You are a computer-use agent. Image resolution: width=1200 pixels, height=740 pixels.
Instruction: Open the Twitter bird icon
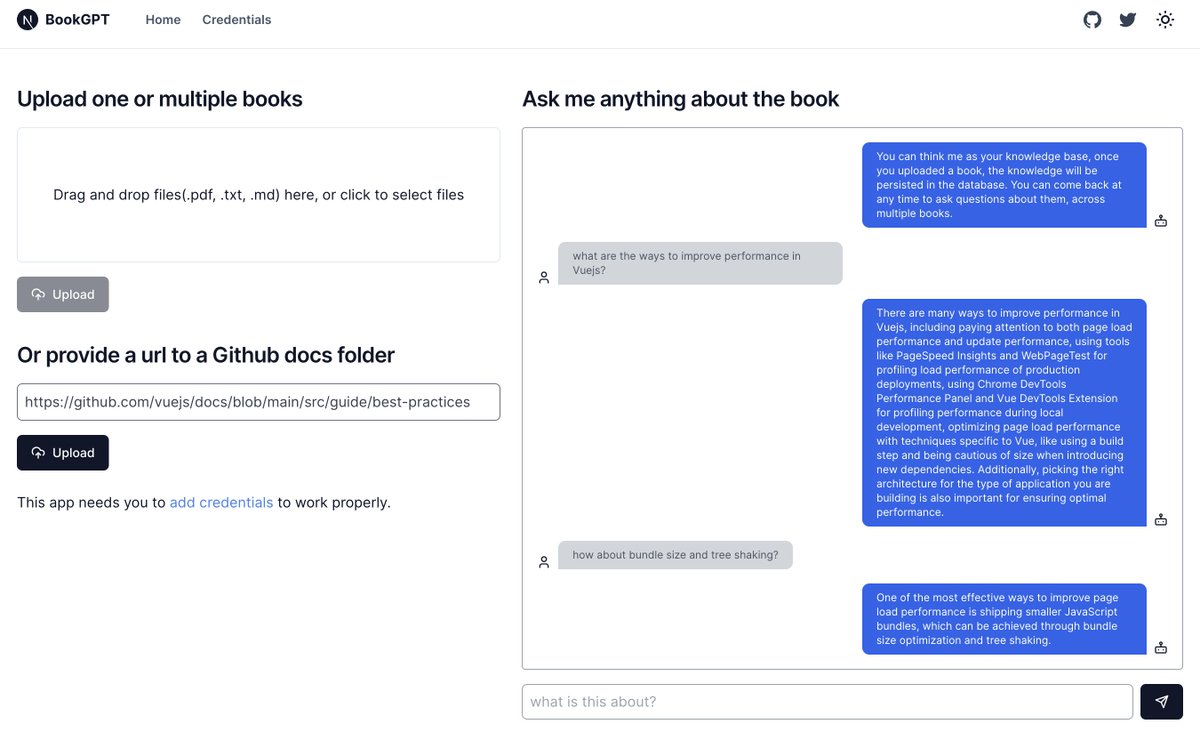pos(1128,20)
